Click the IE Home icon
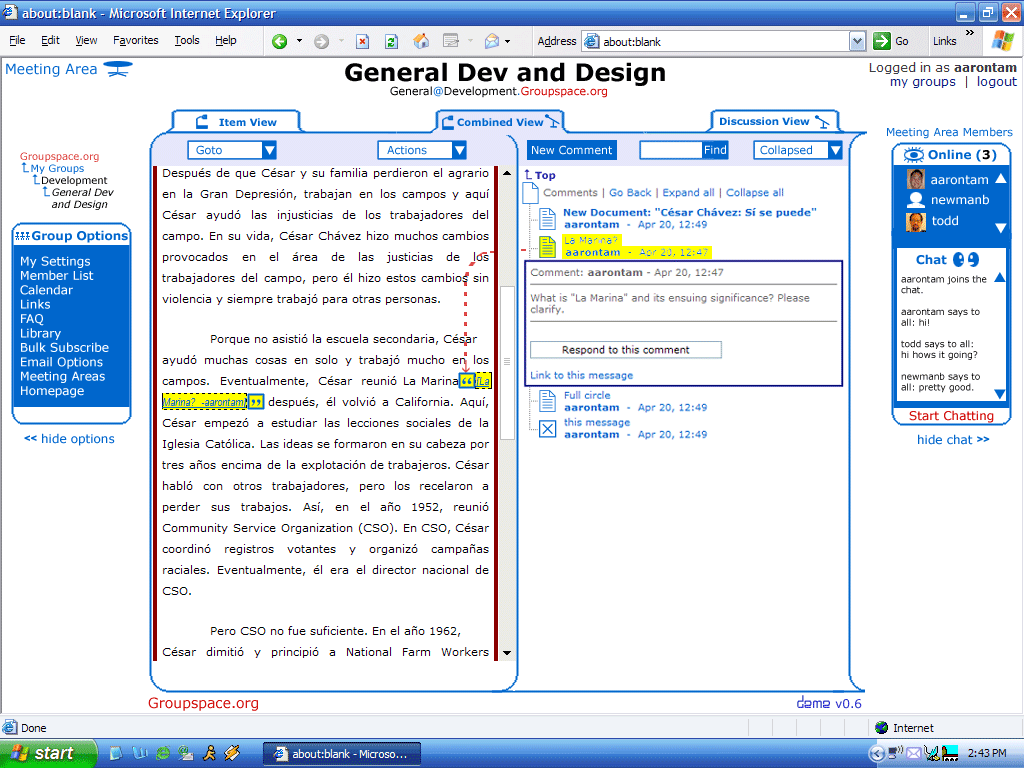This screenshot has height=768, width=1024. click(x=421, y=41)
